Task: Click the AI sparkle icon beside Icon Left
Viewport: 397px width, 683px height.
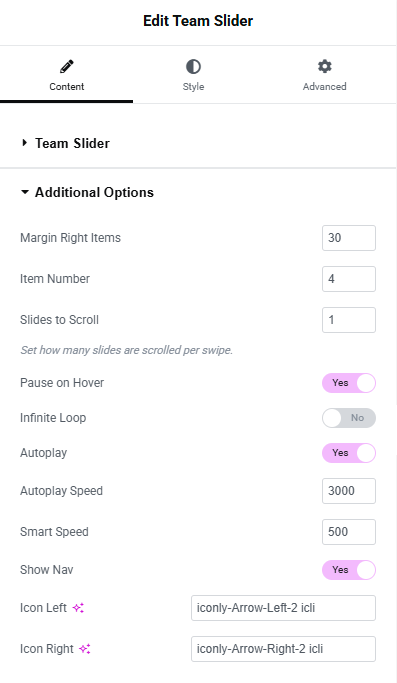Action: pyautogui.click(x=78, y=608)
